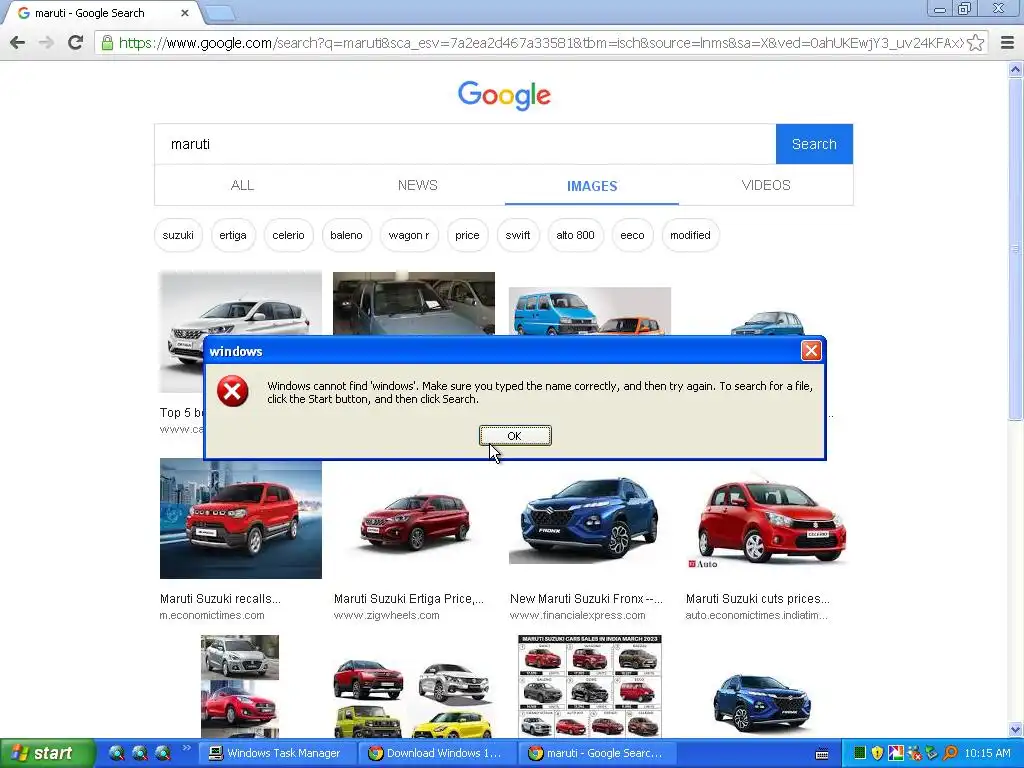
Task: Filter images by wagon r chip
Action: pyautogui.click(x=409, y=235)
